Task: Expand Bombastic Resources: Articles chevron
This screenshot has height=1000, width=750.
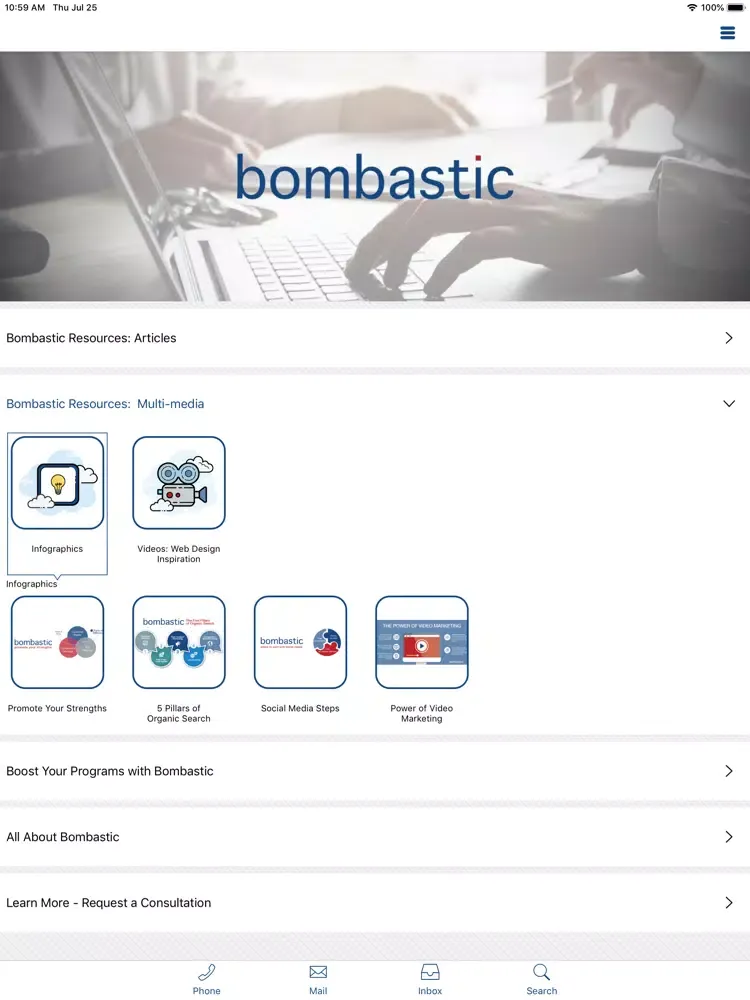Action: [729, 338]
